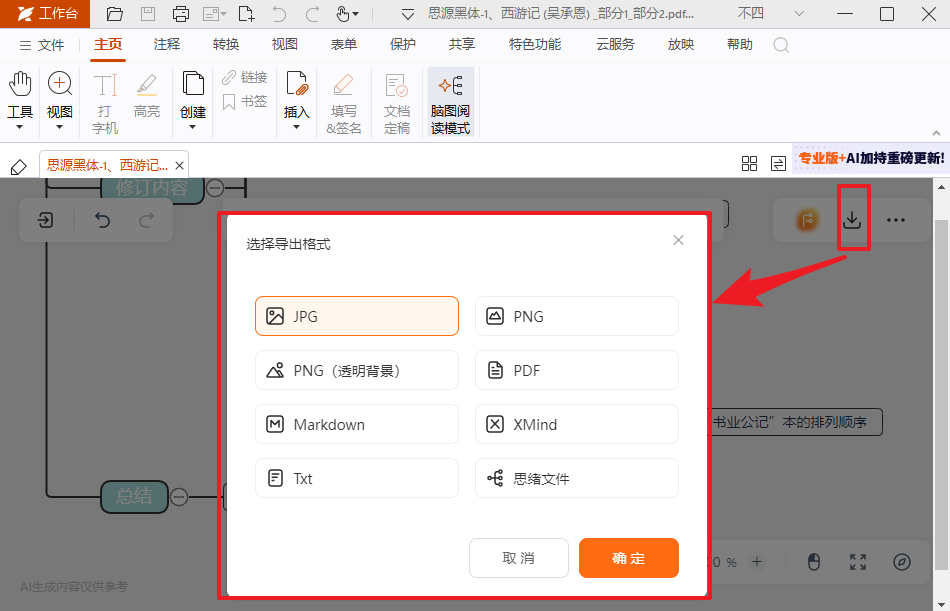Click the 确定 confirm button
This screenshot has width=950, height=611.
629,558
